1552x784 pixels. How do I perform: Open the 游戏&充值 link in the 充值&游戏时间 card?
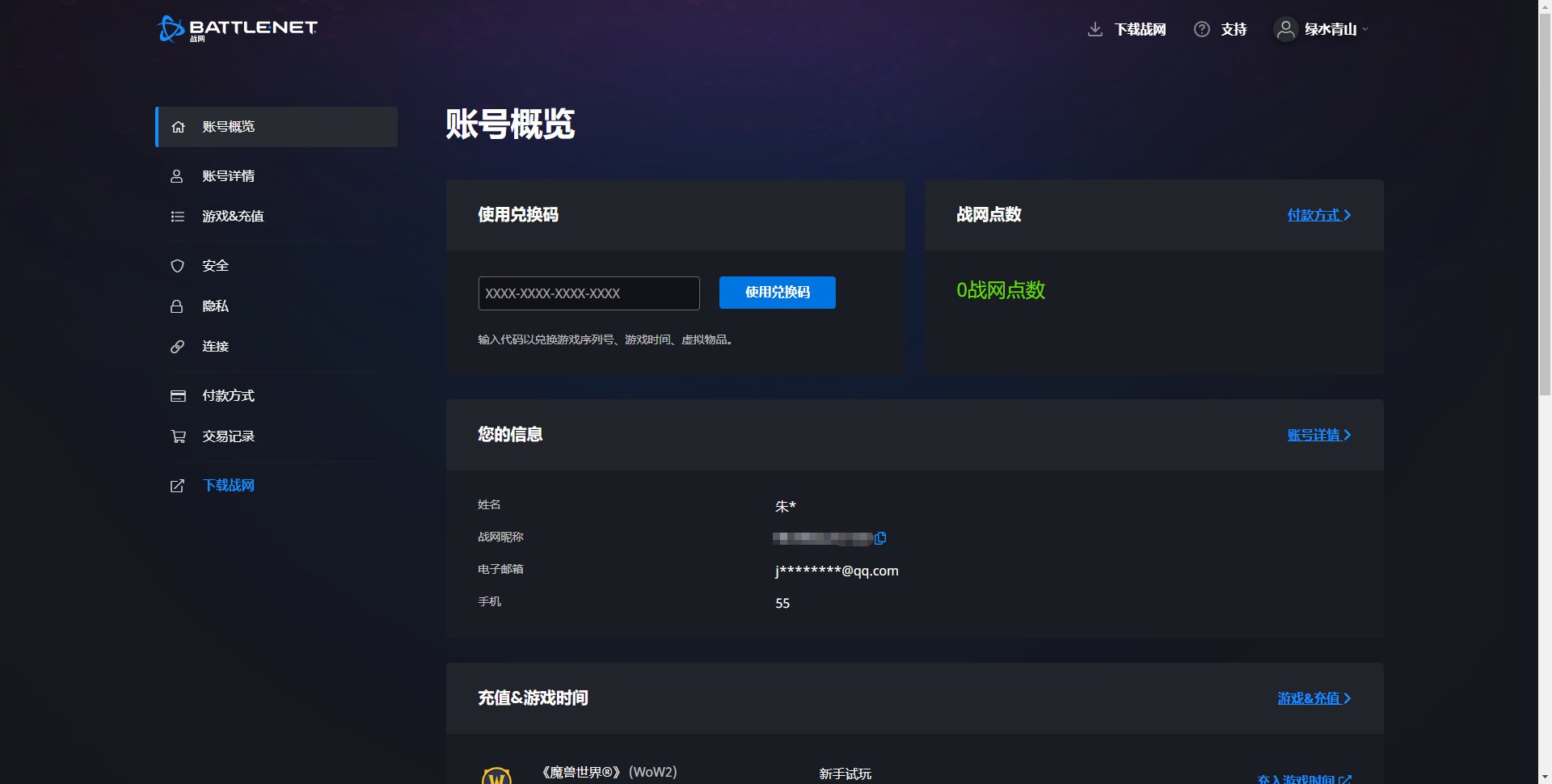click(x=1314, y=698)
